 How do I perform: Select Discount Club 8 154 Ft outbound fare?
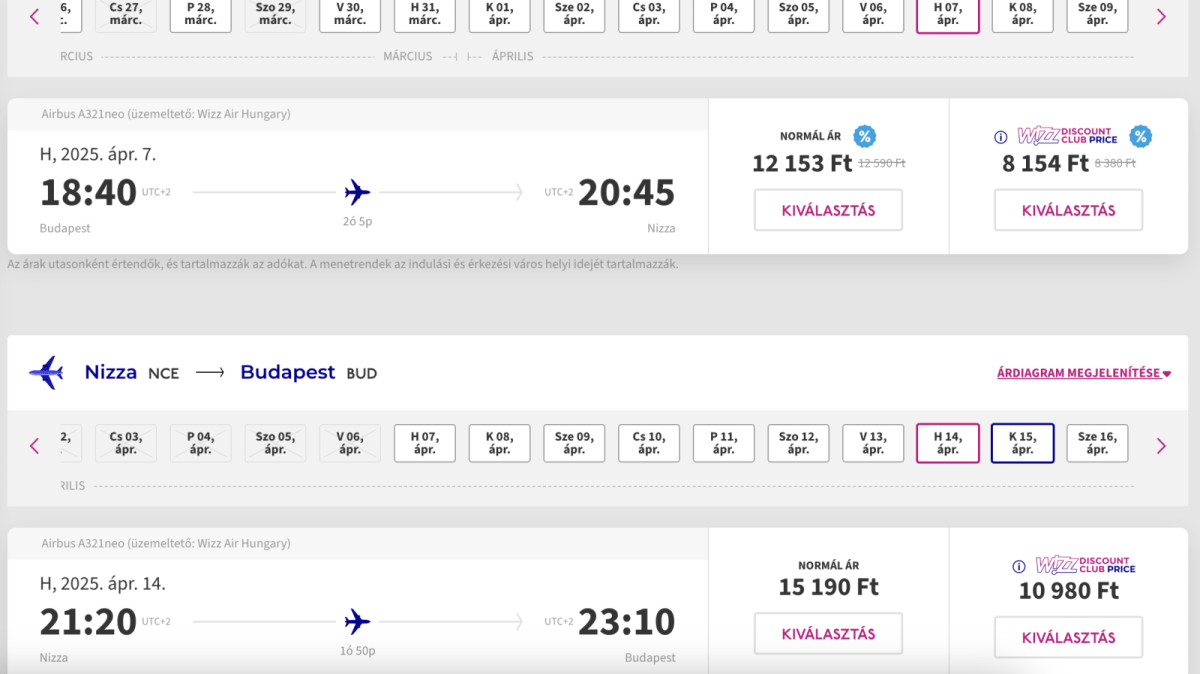[x=1068, y=210]
